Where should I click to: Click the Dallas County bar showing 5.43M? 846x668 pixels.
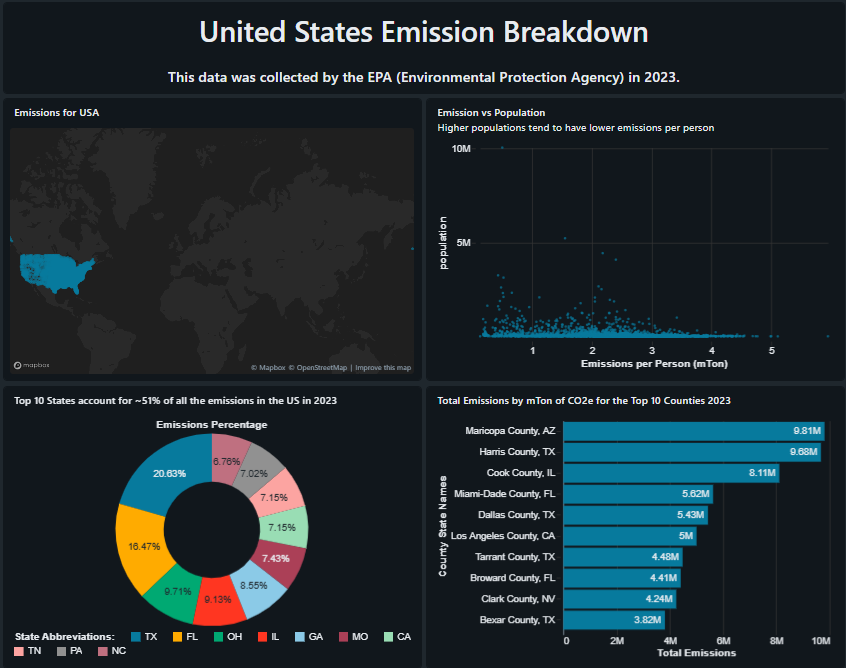[636, 515]
